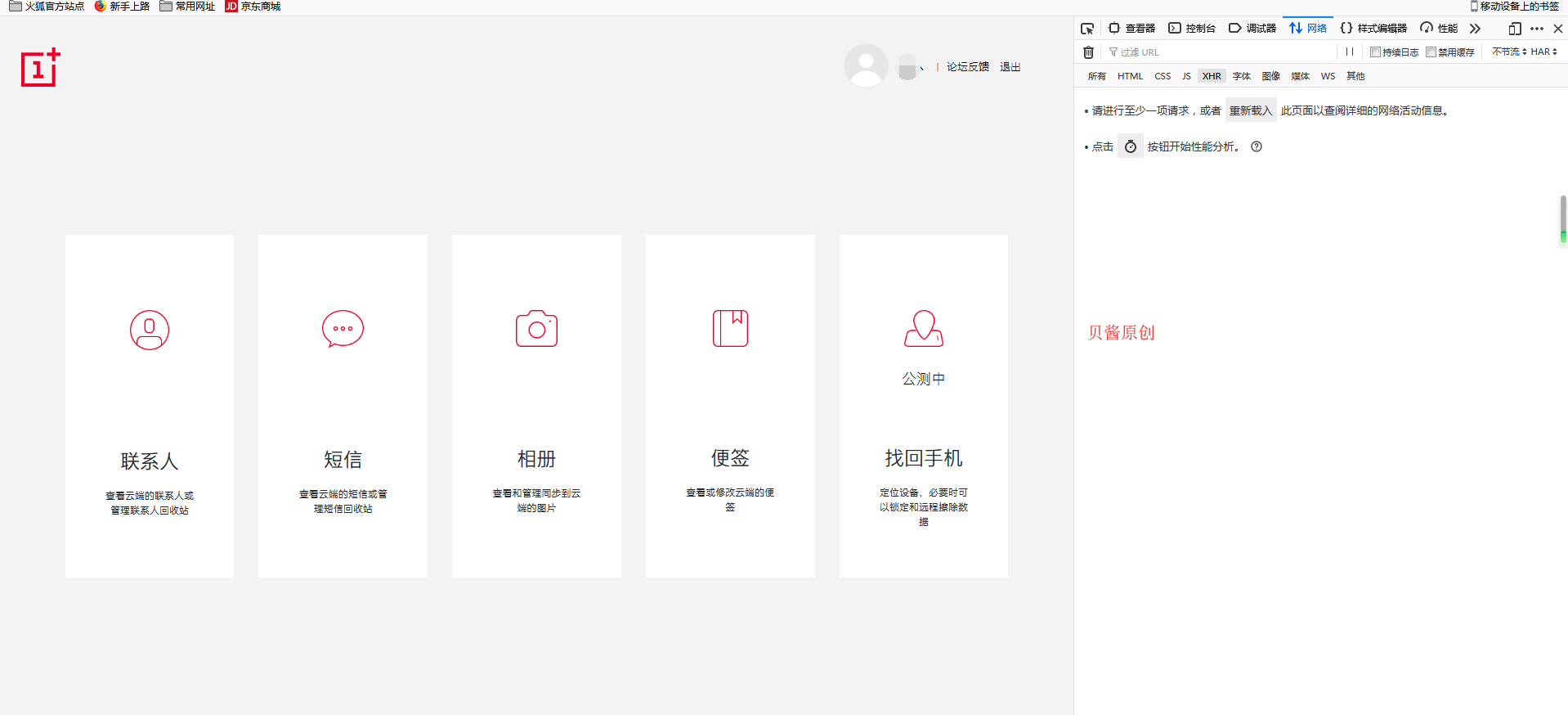The image size is (1568, 715).
Task: Open the 不节流 throttling dropdown
Action: tap(1509, 52)
